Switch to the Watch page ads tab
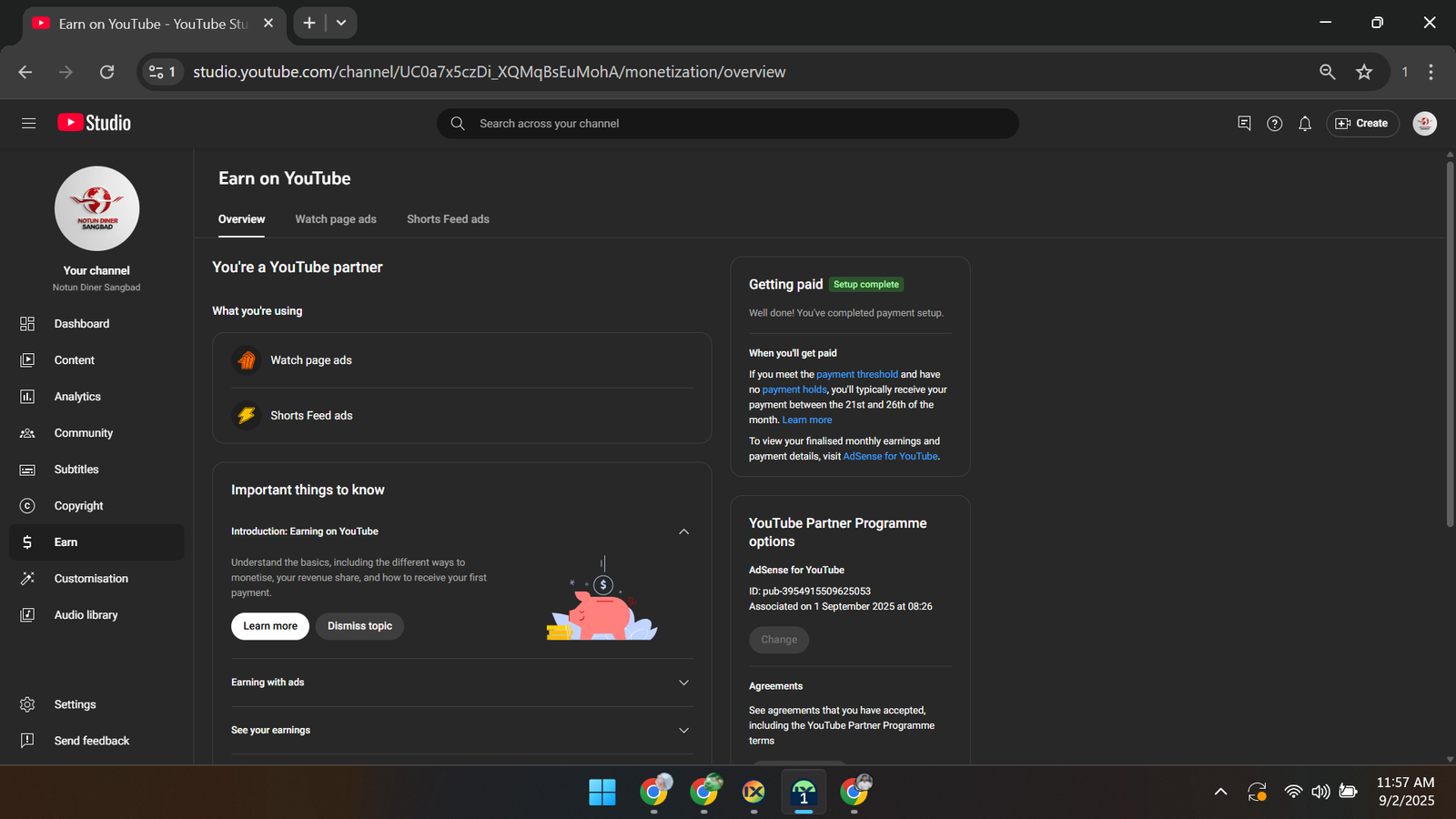 [x=336, y=219]
